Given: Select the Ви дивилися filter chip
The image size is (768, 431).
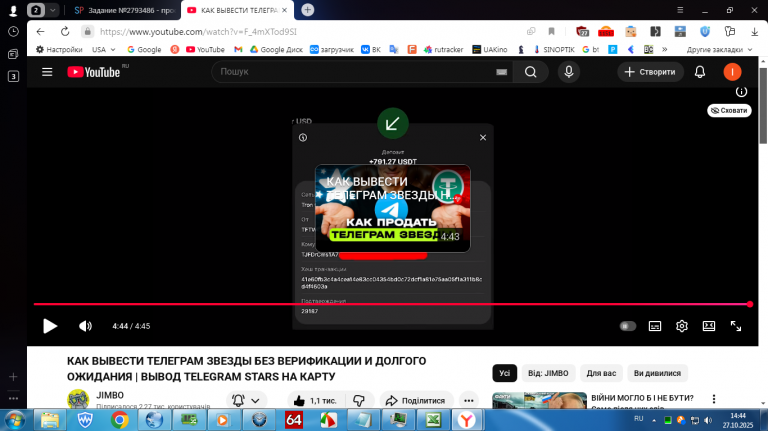Looking at the screenshot, I should [x=657, y=373].
